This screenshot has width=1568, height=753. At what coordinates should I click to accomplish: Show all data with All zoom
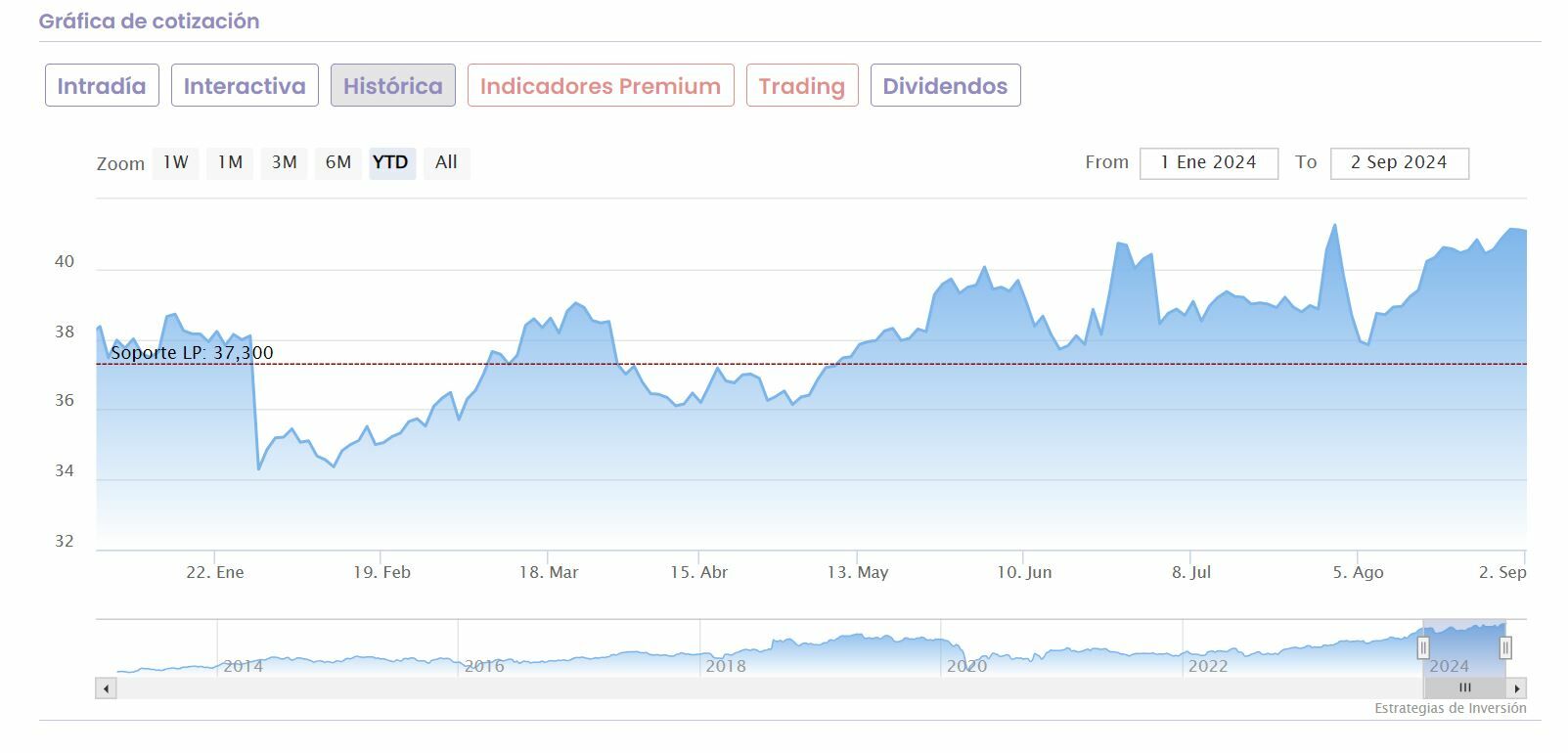click(x=446, y=163)
